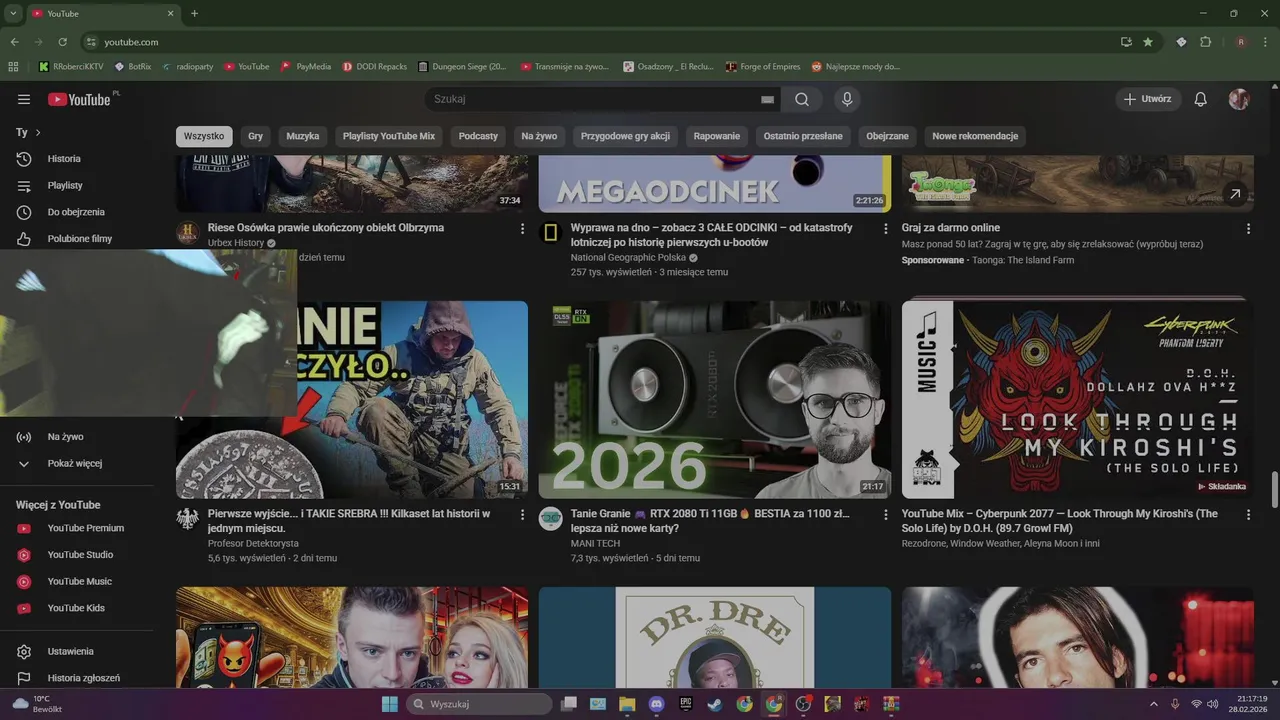Click the Utwórz create button
Viewport: 1280px width, 720px height.
pos(1148,99)
